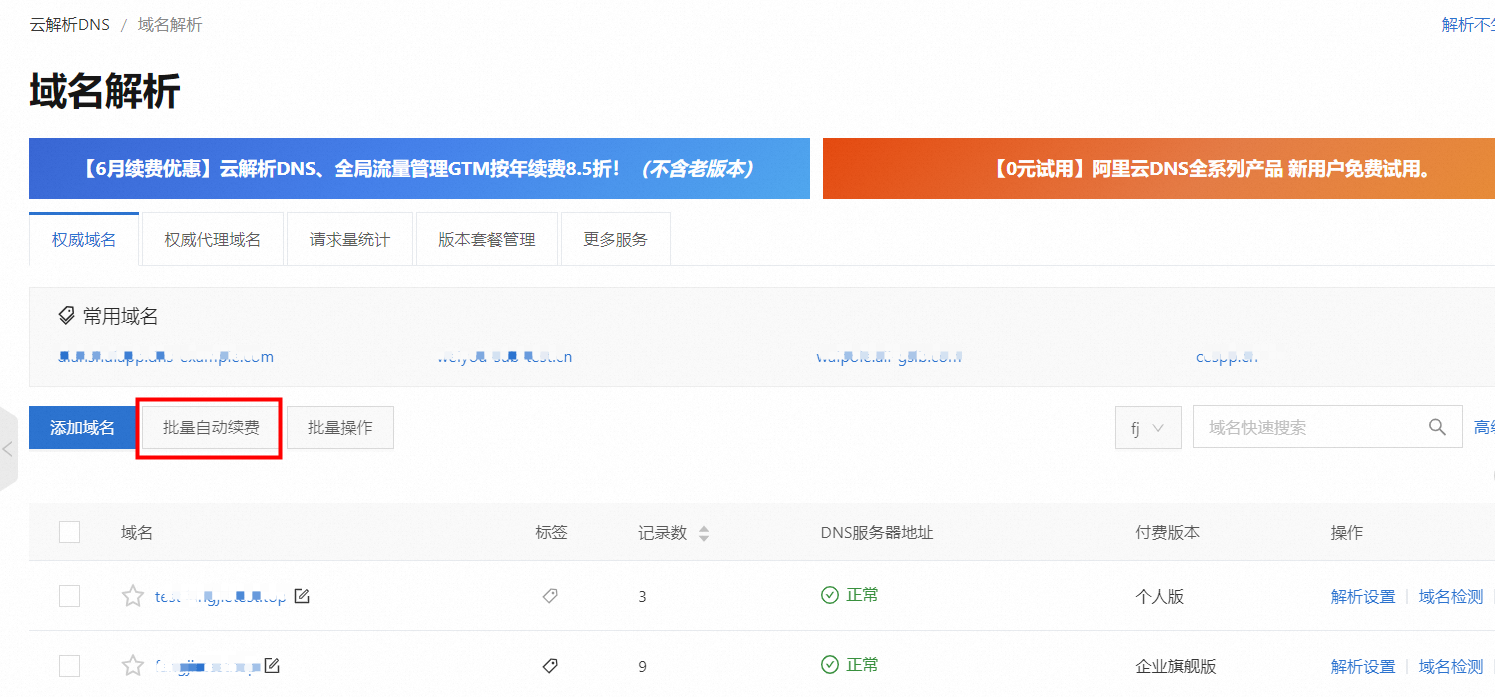The image size is (1495, 697).
Task: Tick the select-all checkbox in table header
Action: pyautogui.click(x=69, y=532)
